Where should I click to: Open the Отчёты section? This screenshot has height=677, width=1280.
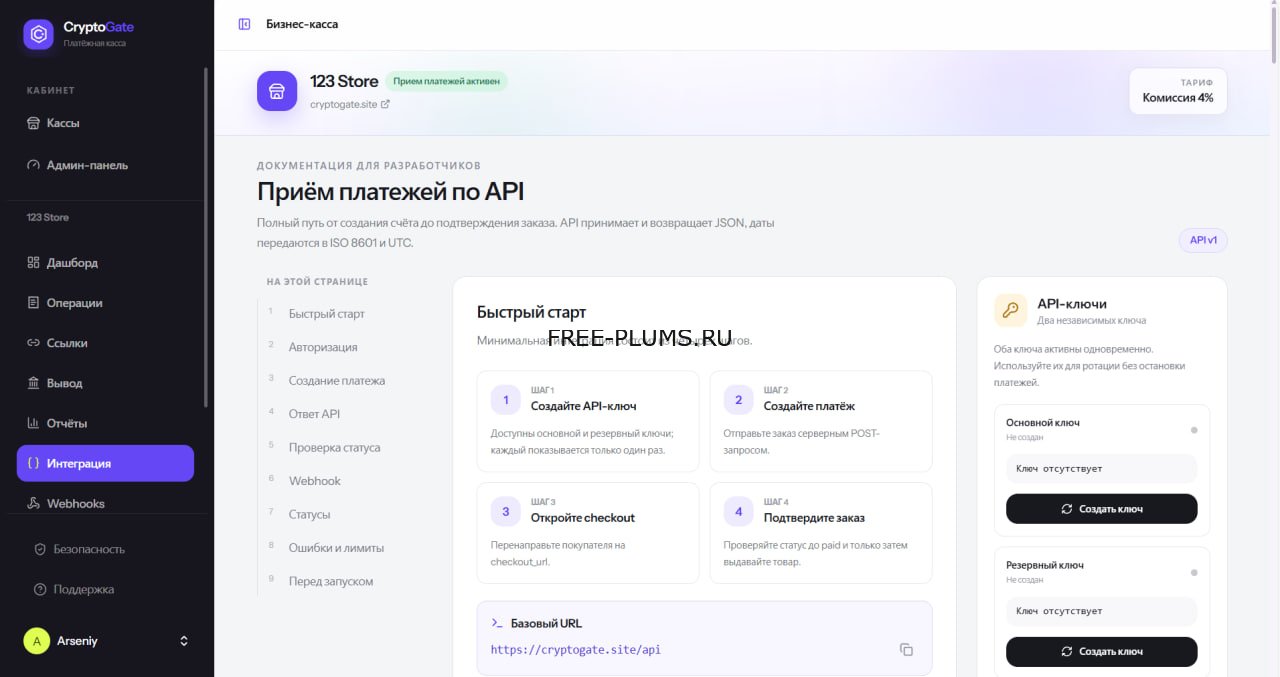pos(105,423)
